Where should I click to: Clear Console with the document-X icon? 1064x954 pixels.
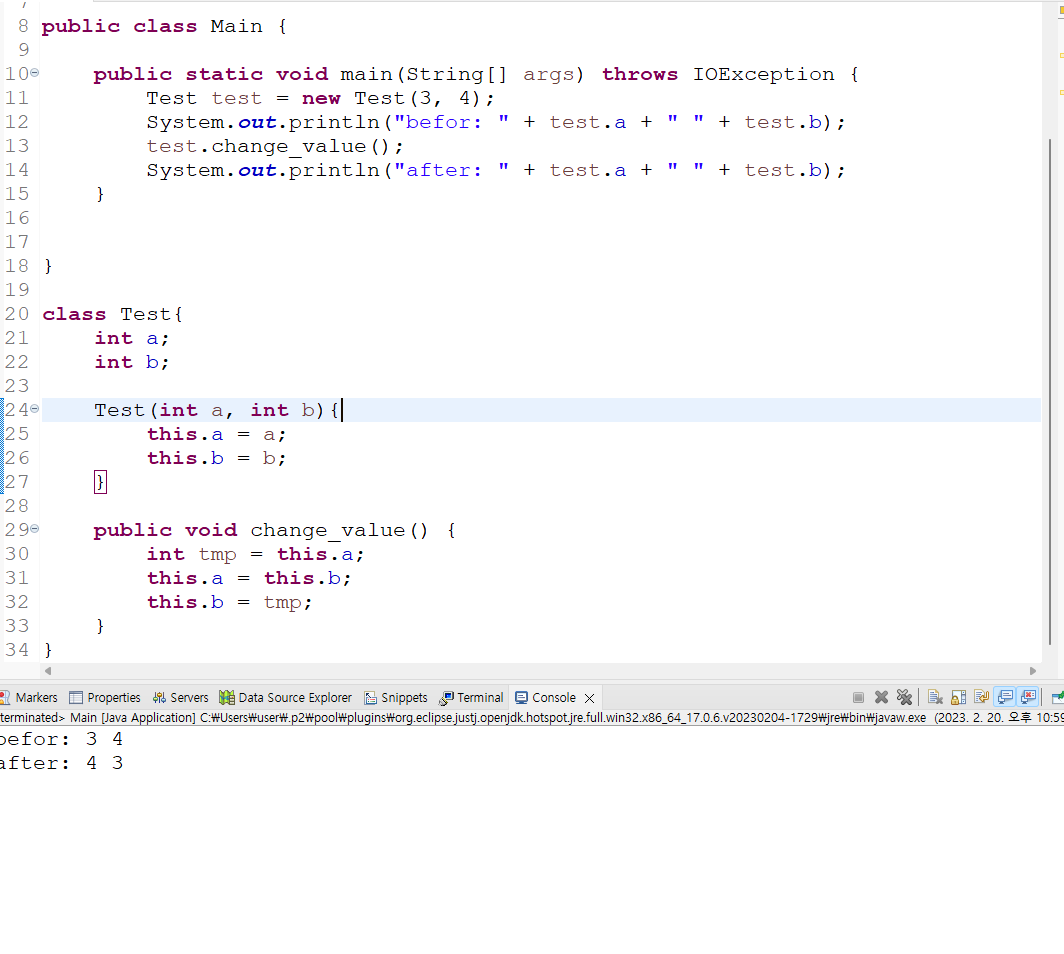[935, 698]
